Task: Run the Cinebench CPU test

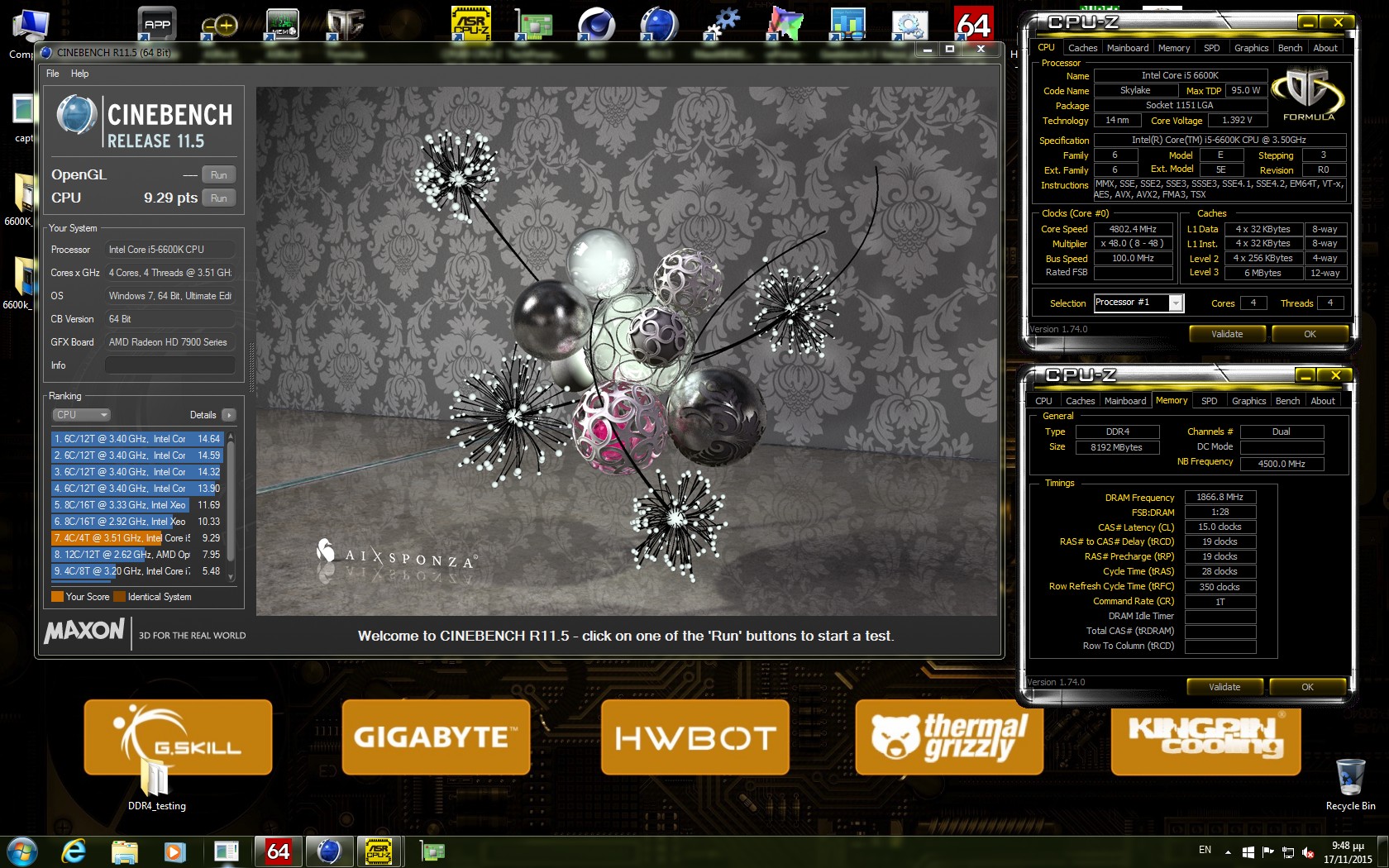Action: pyautogui.click(x=218, y=198)
